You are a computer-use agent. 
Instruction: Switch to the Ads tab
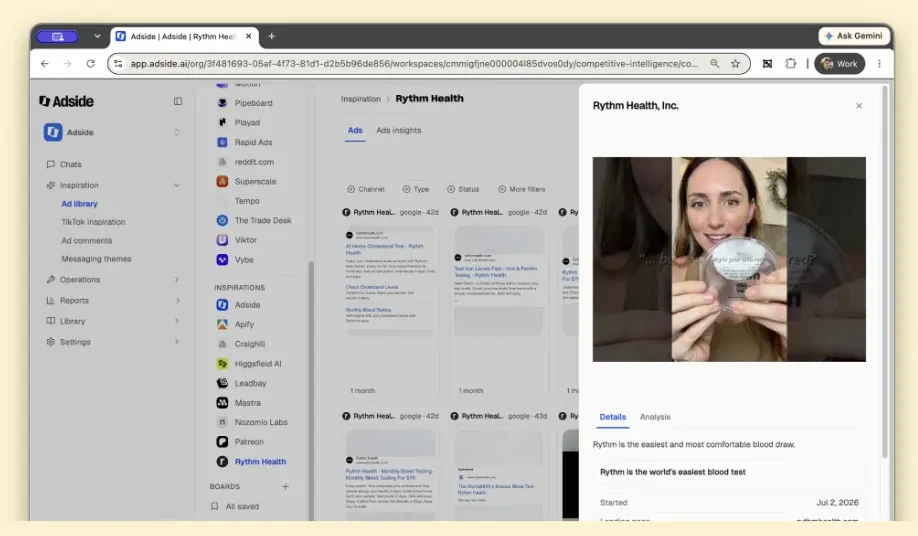[355, 130]
